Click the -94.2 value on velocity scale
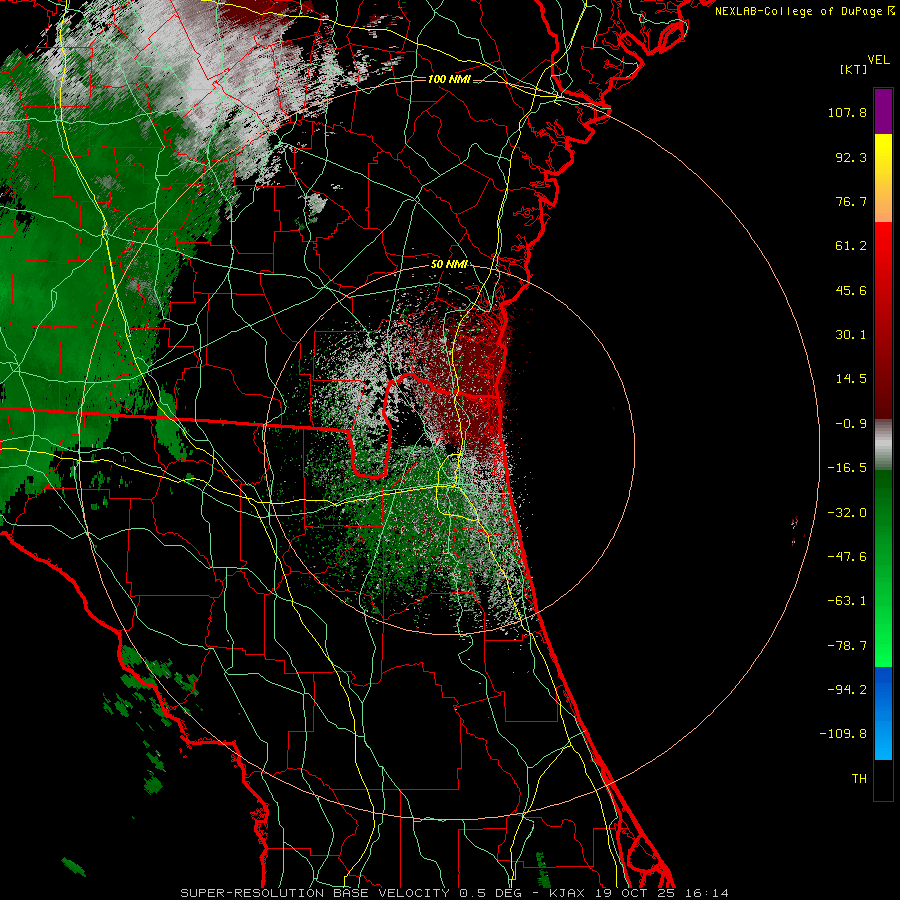The image size is (900, 900). pos(847,690)
